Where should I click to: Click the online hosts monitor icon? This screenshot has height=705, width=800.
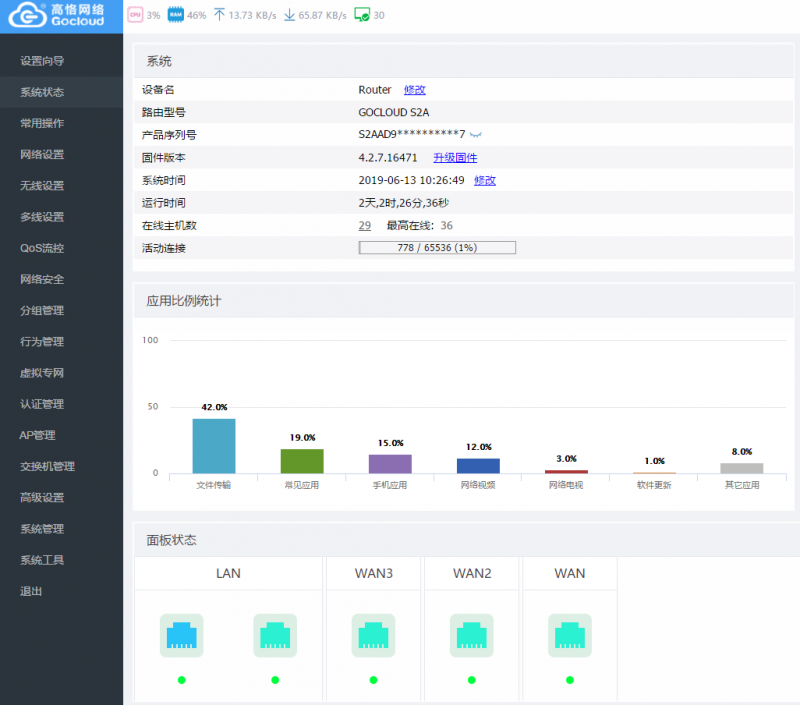pyautogui.click(x=362, y=15)
